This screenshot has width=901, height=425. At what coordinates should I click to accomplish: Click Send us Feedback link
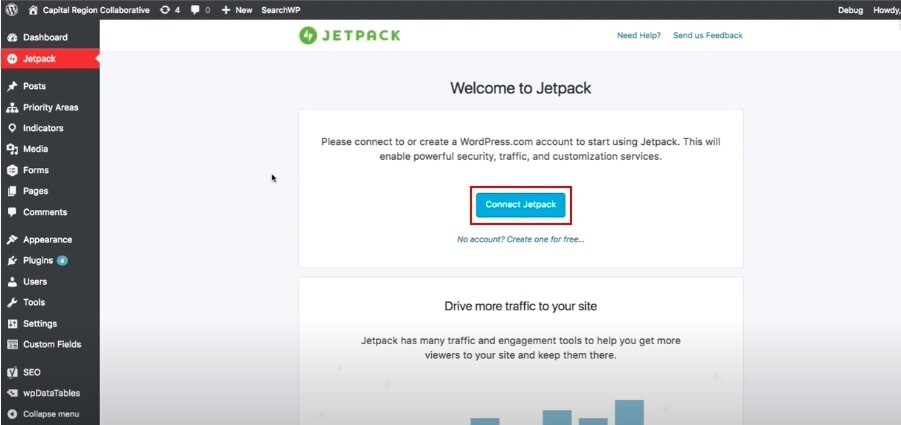point(707,35)
